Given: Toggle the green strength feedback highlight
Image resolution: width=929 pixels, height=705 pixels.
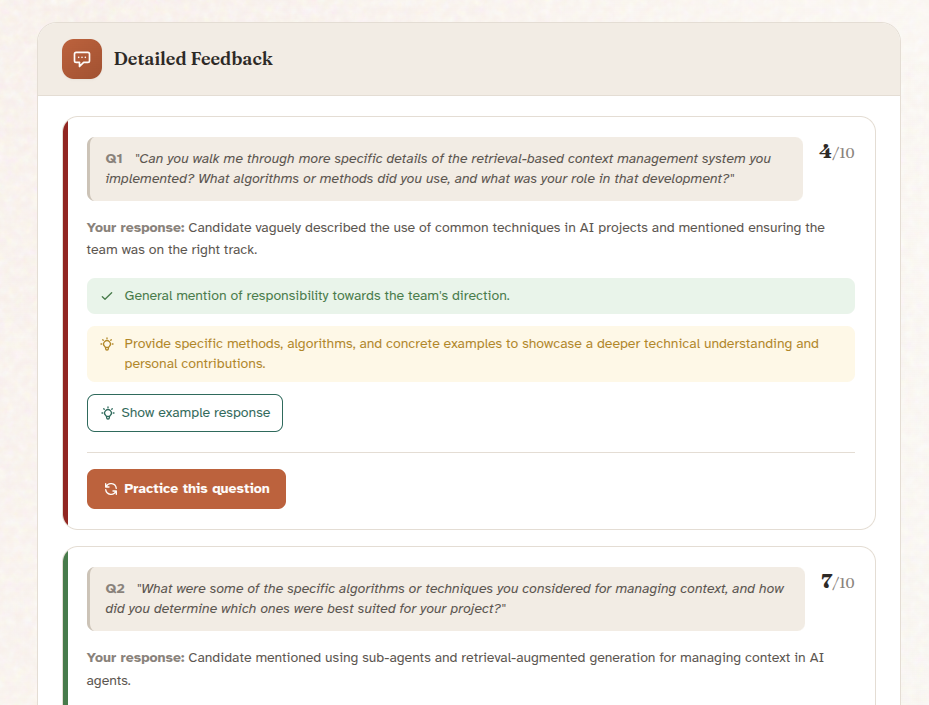Looking at the screenshot, I should click(470, 296).
